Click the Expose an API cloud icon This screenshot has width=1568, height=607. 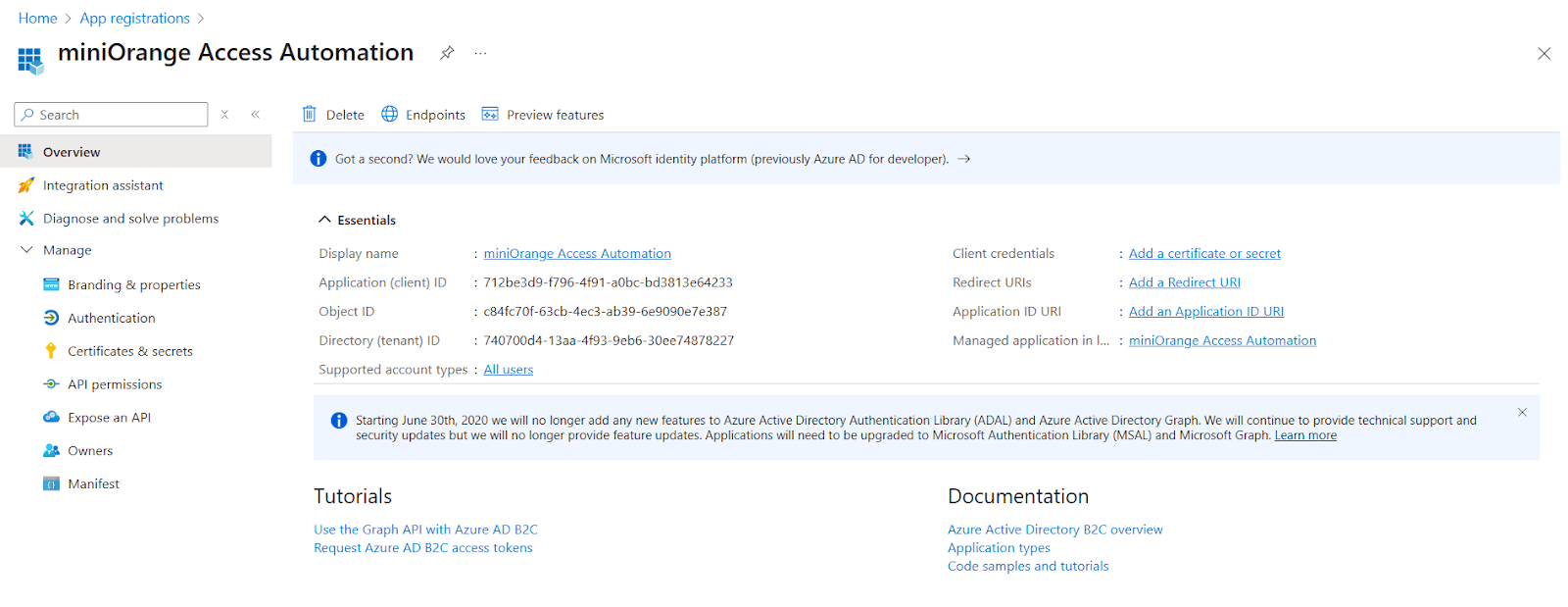[x=51, y=417]
